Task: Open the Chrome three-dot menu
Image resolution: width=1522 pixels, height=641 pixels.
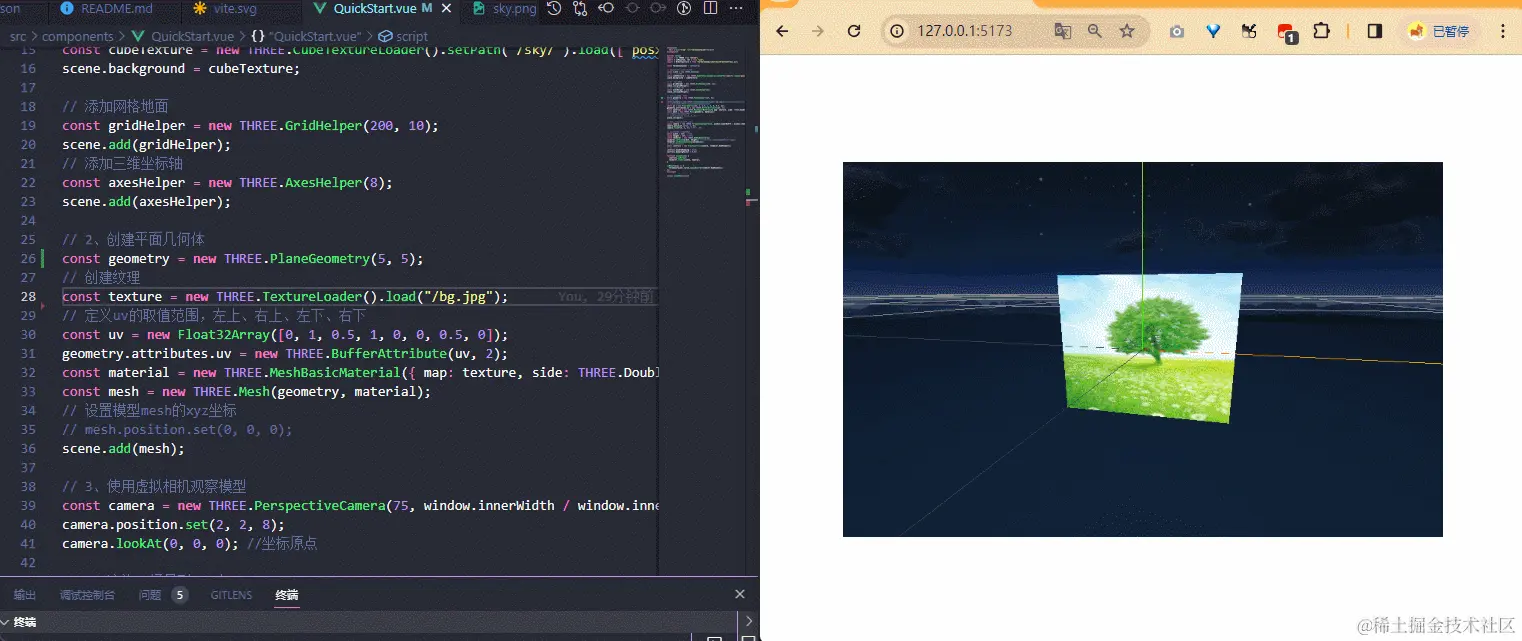Action: (1503, 31)
